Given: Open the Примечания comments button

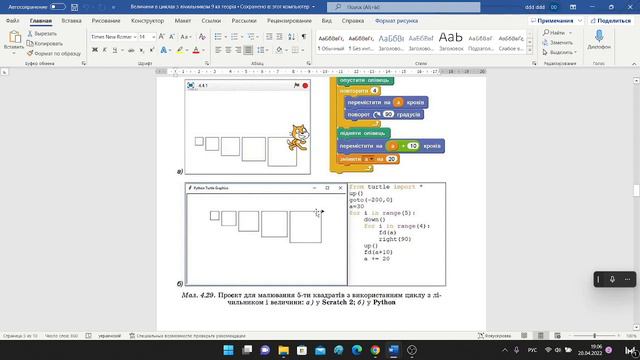Looking at the screenshot, I should 556,20.
